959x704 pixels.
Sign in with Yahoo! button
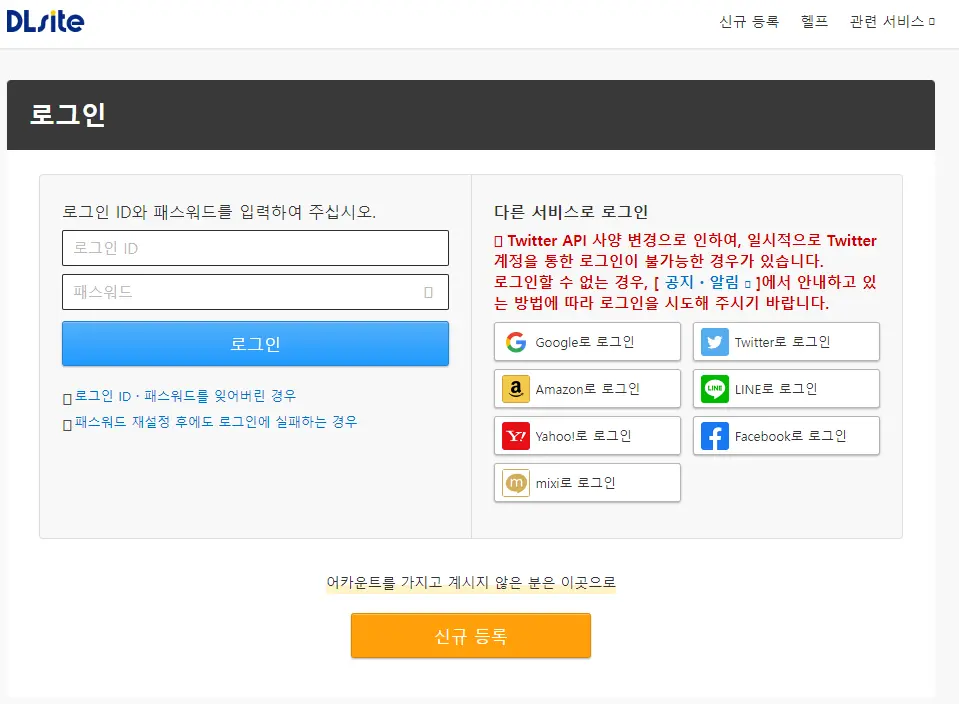587,436
